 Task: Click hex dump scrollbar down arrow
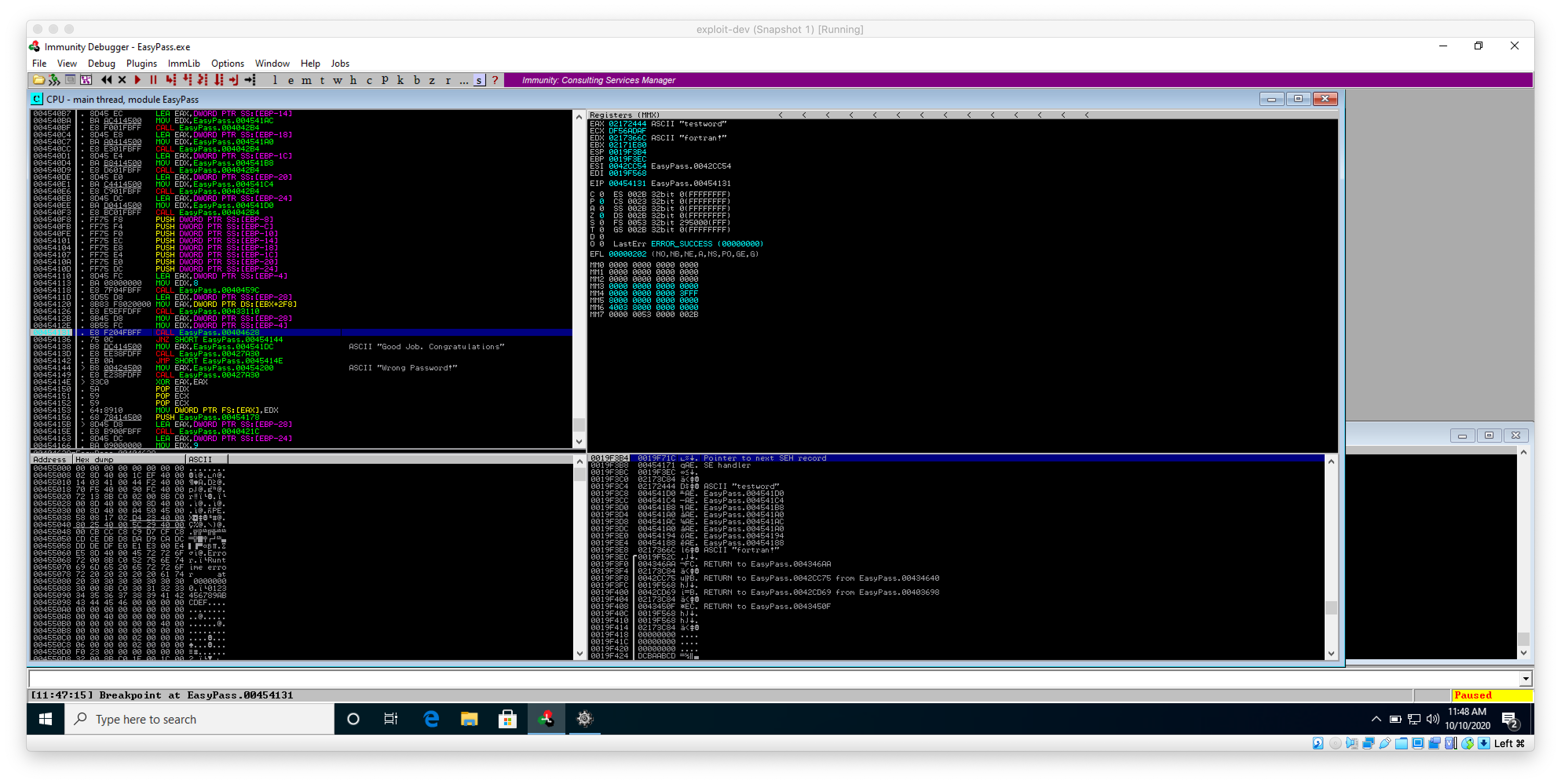pos(579,653)
